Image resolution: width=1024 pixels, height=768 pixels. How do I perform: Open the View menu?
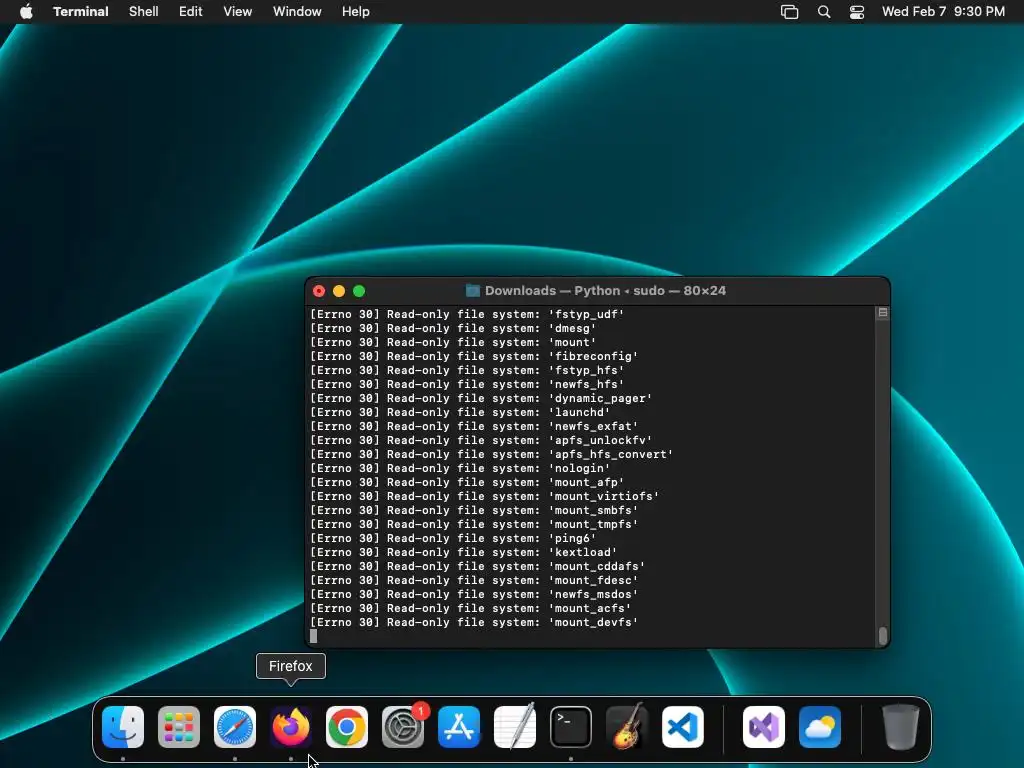point(238,12)
